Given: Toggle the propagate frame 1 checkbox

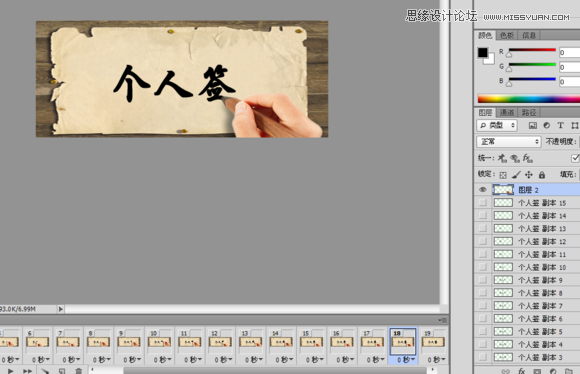Looking at the screenshot, I should point(576,158).
